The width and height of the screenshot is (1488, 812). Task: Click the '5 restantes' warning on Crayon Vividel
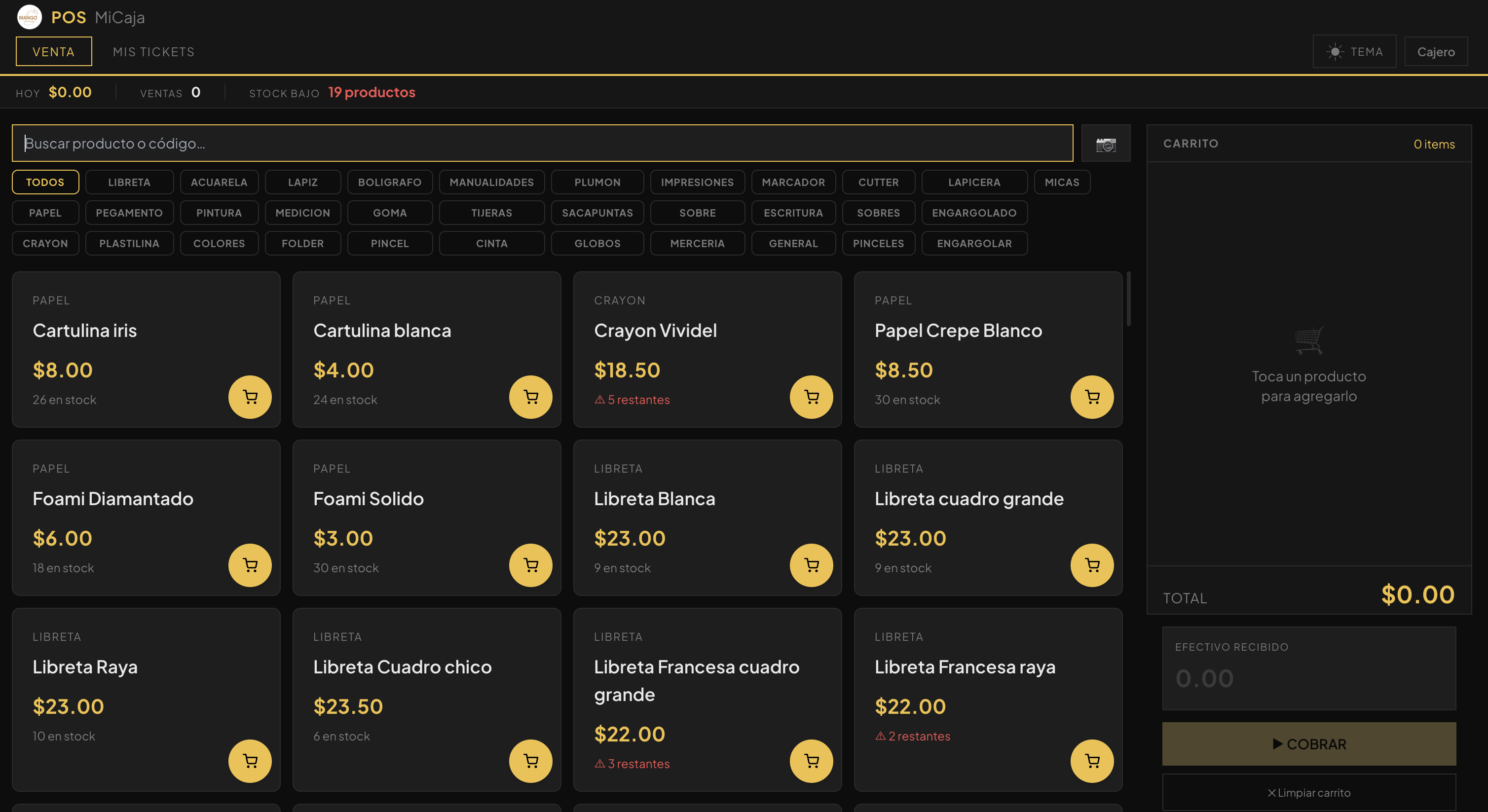(x=632, y=400)
